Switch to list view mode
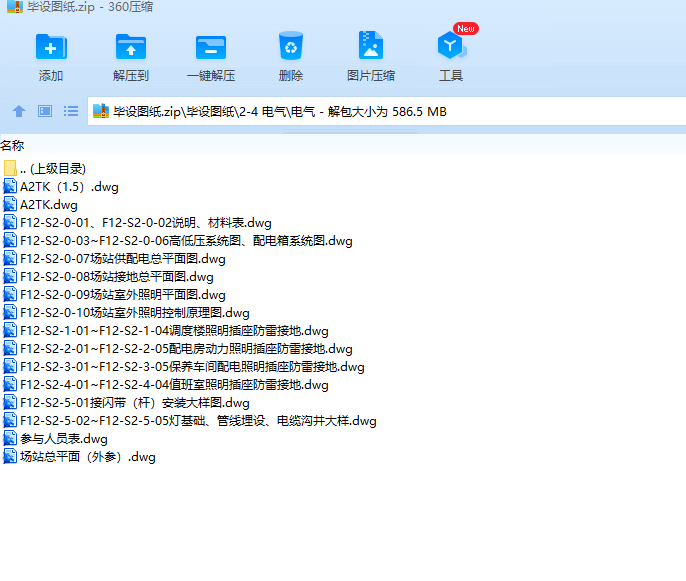 pyautogui.click(x=71, y=111)
